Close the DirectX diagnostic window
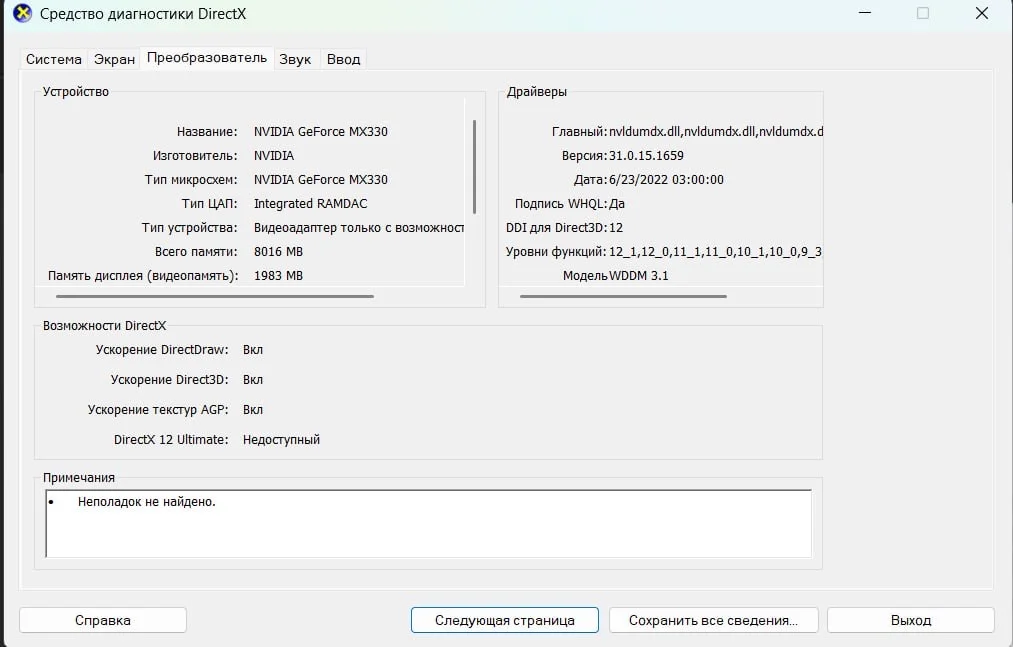 (x=981, y=13)
